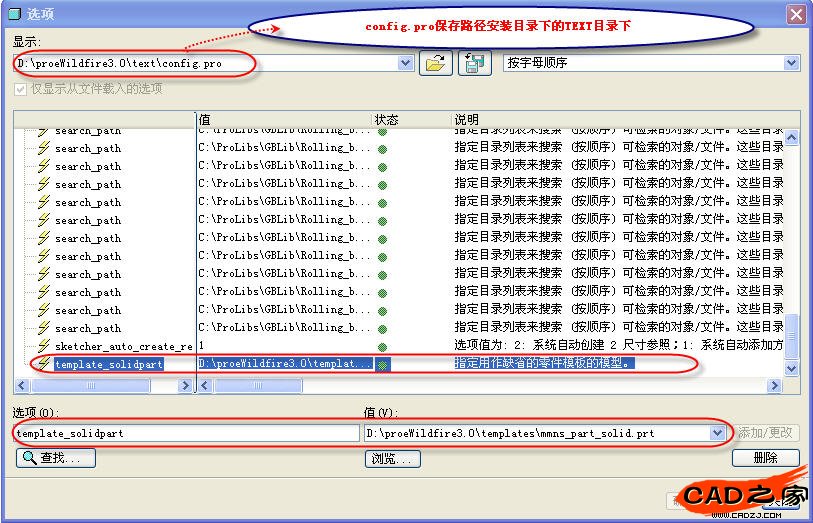Click description starting '选项值为: 2: 系统自动创建'

[x=619, y=345]
